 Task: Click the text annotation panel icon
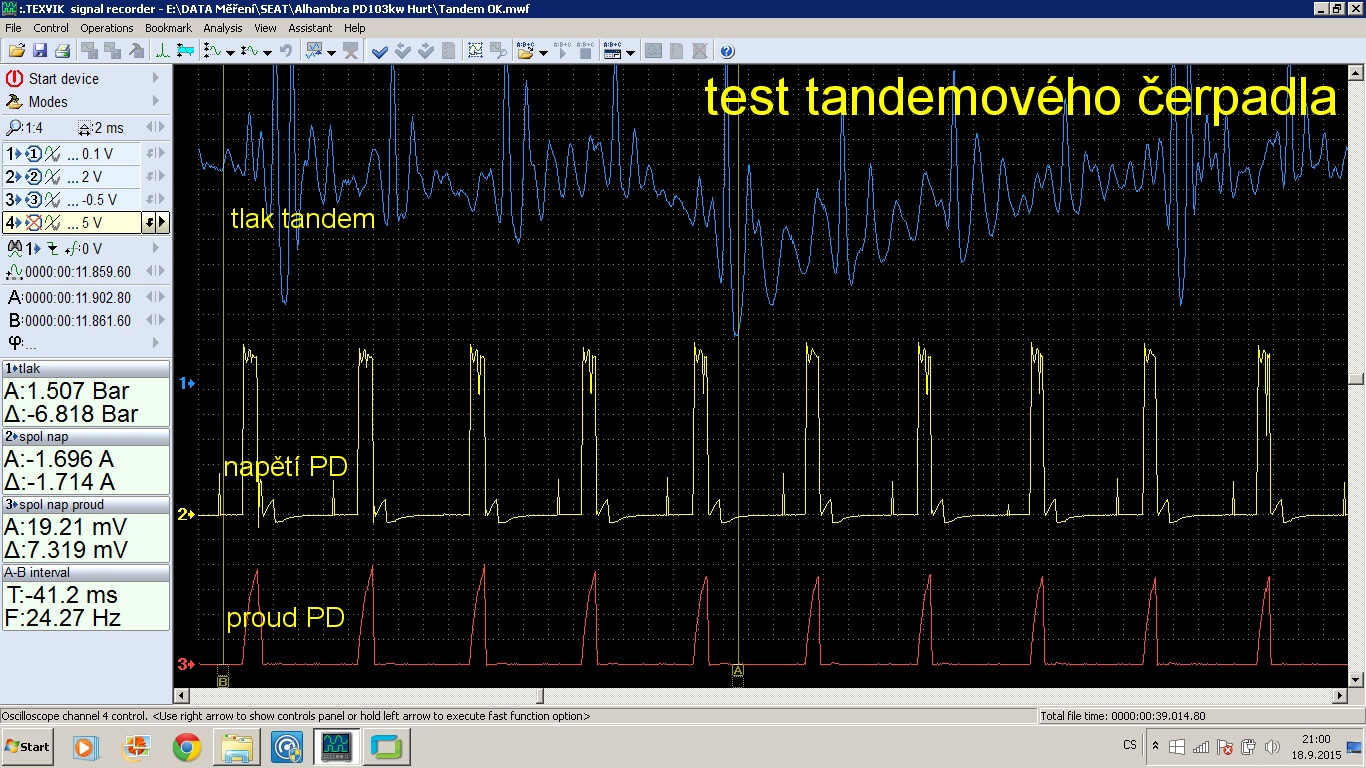[612, 51]
